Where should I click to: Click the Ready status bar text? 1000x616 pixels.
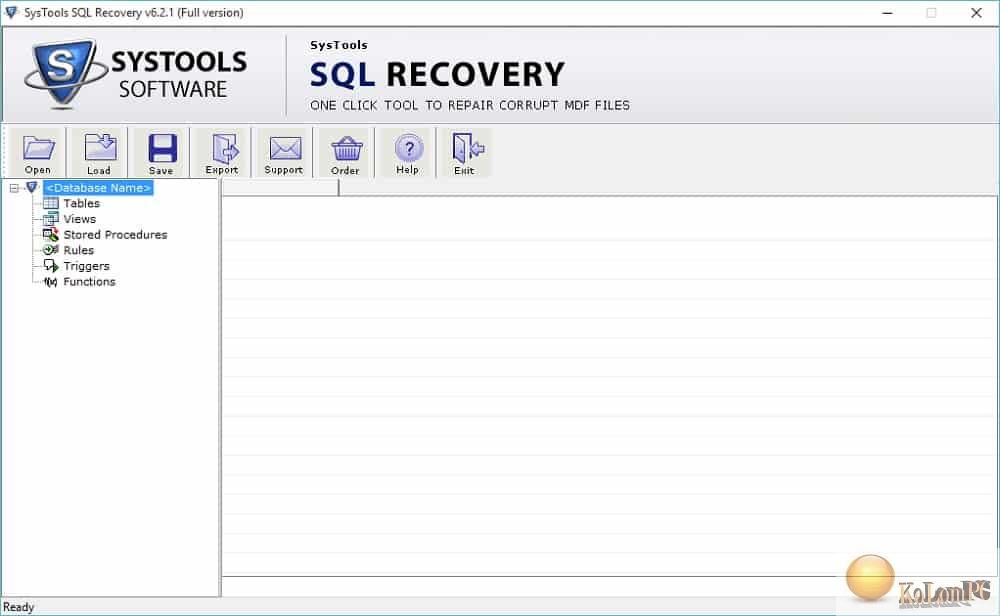(18, 607)
